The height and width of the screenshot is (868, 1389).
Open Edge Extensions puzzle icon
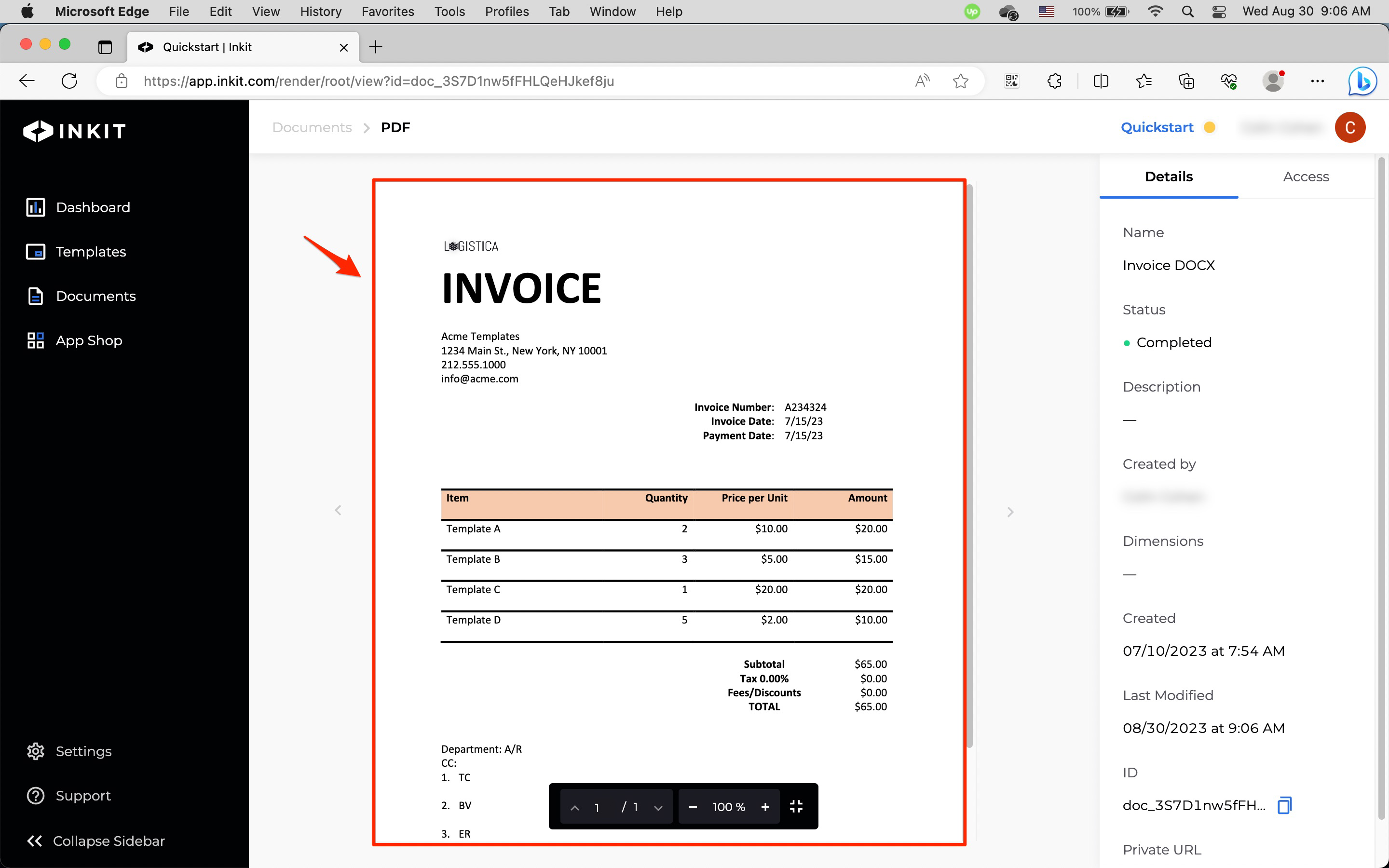[x=1054, y=81]
